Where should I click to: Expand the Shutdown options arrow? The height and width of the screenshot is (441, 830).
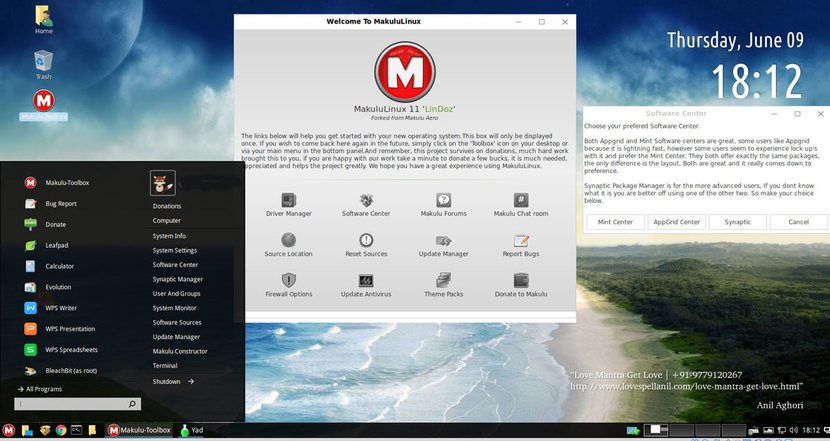click(x=190, y=381)
